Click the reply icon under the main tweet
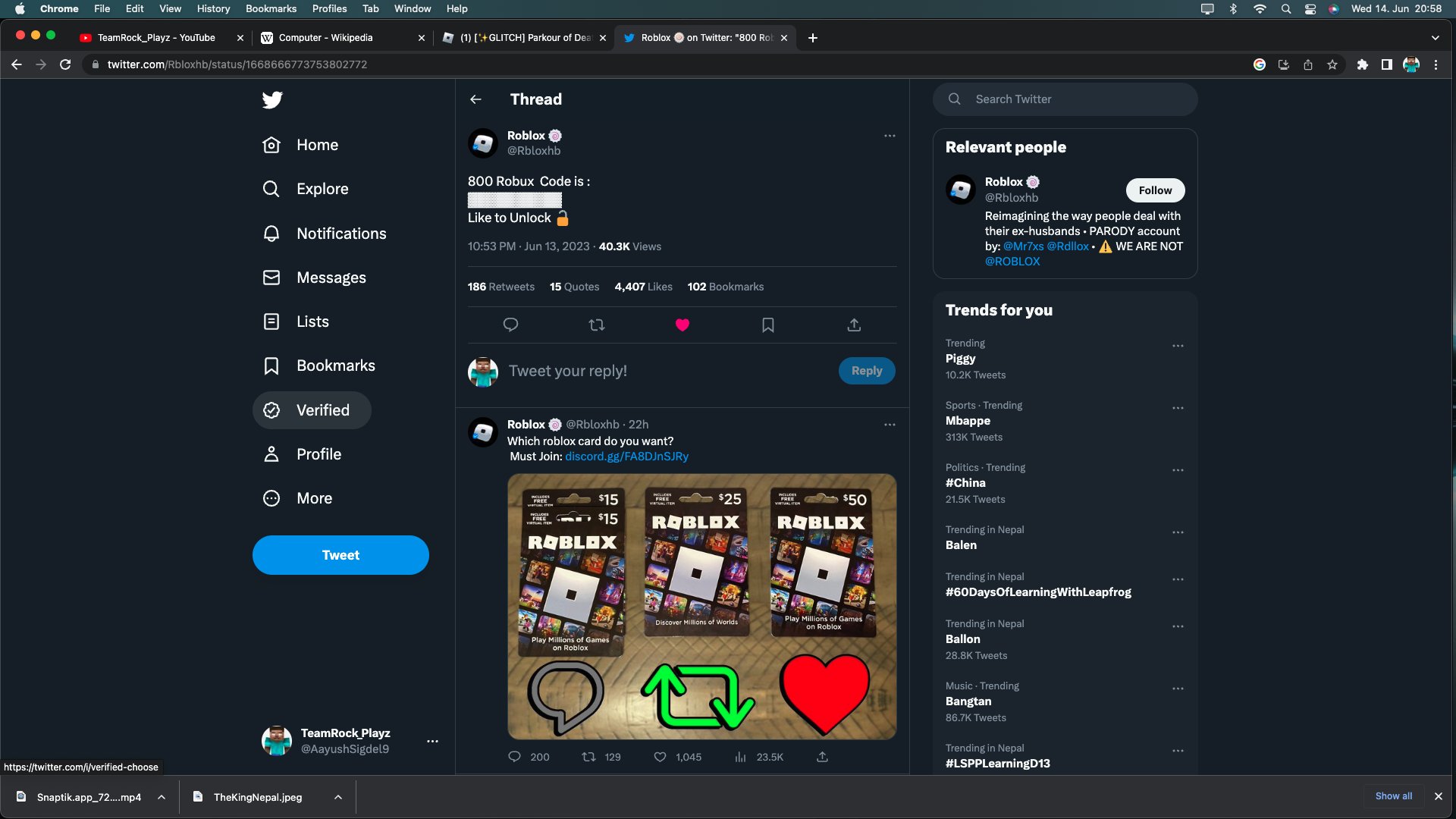This screenshot has height=819, width=1456. pyautogui.click(x=510, y=325)
